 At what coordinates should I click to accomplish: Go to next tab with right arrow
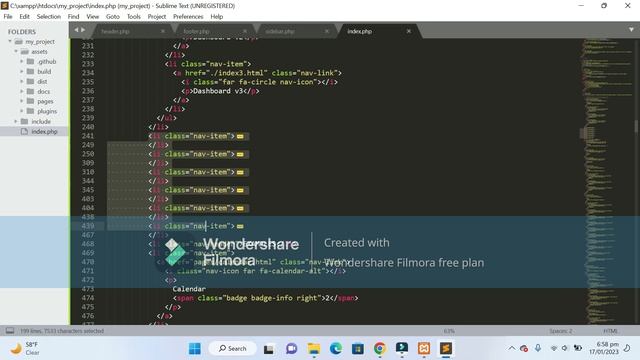(x=83, y=30)
